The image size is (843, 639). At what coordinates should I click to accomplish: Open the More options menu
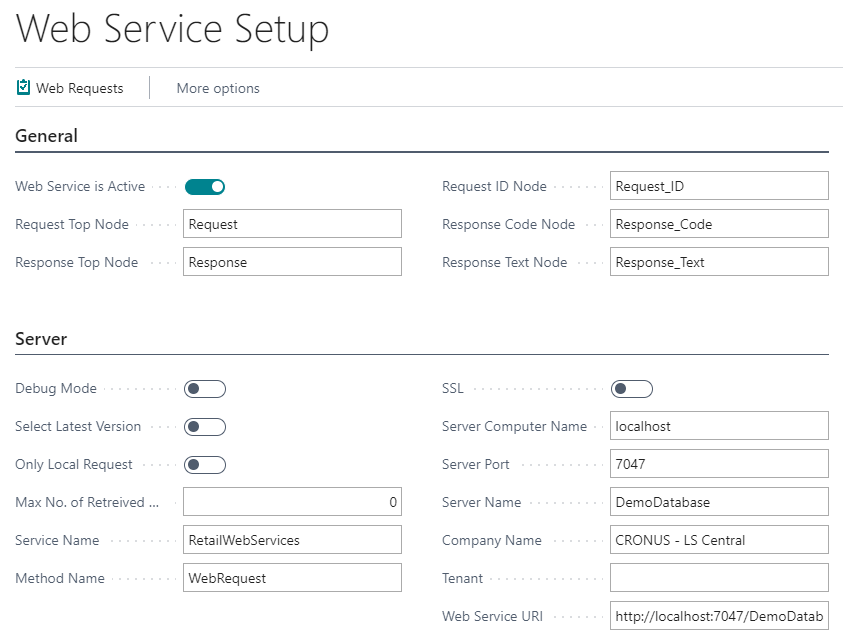point(218,88)
